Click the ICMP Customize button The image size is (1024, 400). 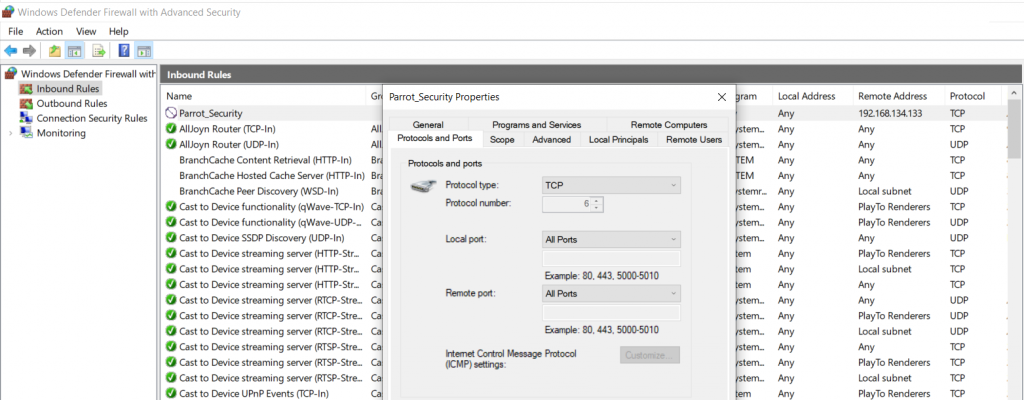[x=650, y=356]
